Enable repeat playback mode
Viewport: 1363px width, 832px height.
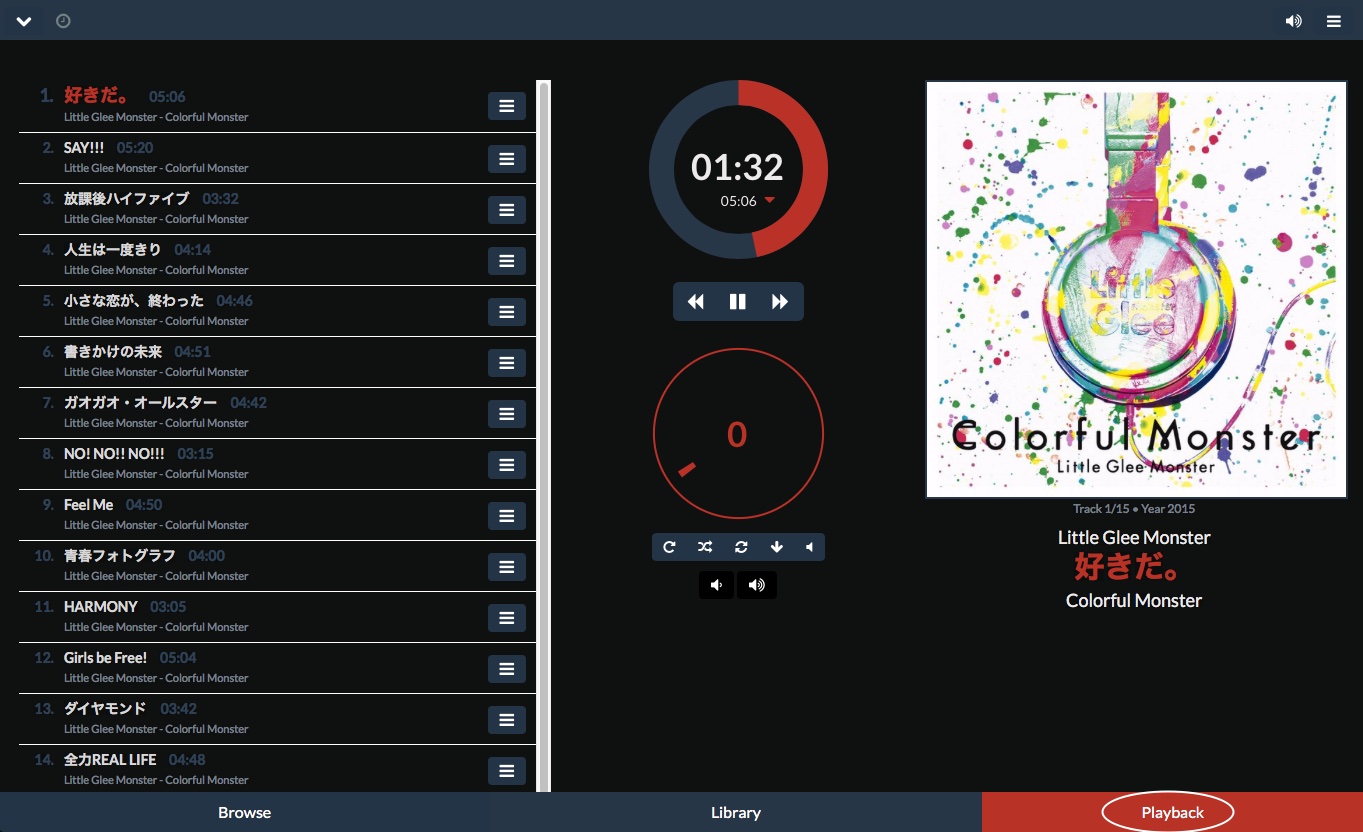[x=668, y=547]
